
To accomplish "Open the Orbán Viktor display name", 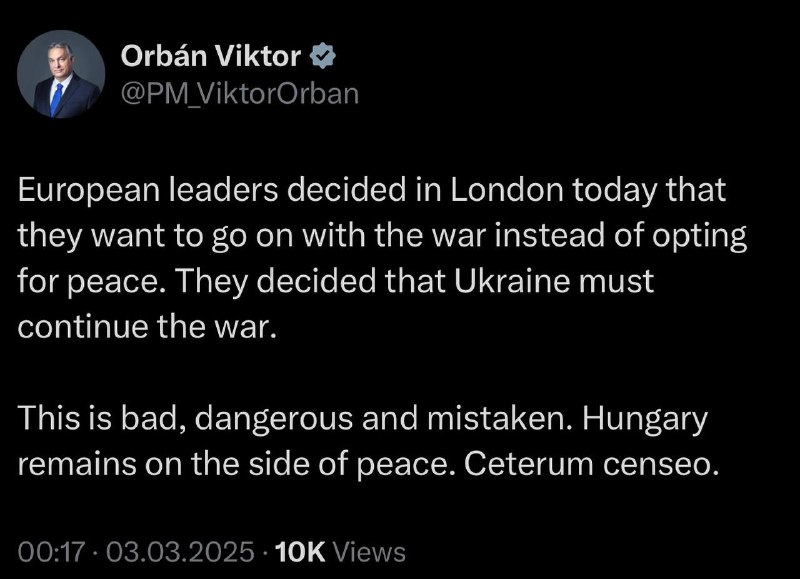I will click(211, 56).
